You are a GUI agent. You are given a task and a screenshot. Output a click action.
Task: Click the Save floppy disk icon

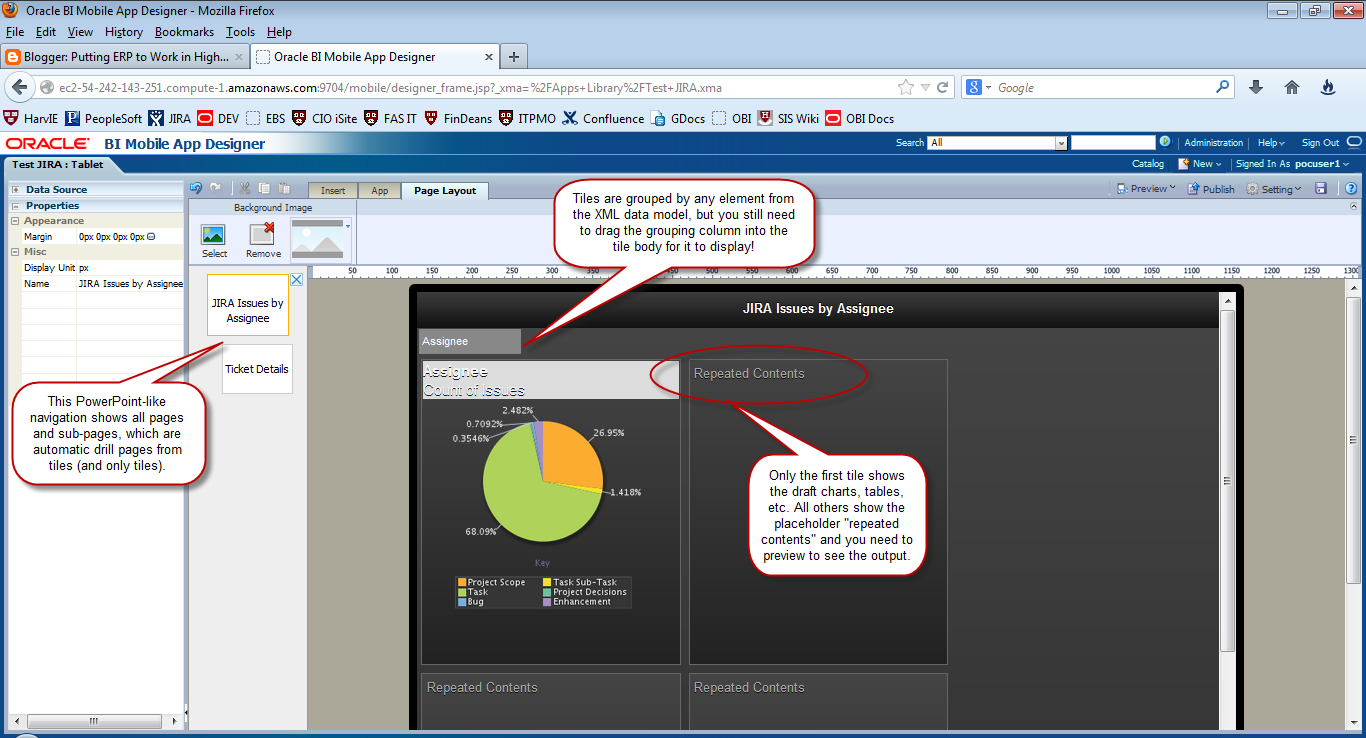click(x=1321, y=189)
